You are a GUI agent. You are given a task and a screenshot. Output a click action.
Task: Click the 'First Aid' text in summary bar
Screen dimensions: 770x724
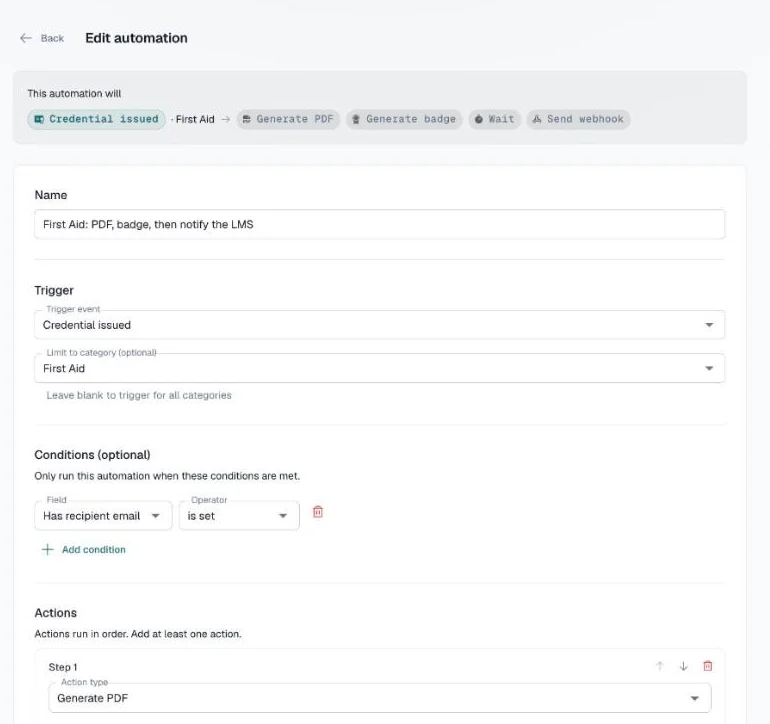coord(195,119)
